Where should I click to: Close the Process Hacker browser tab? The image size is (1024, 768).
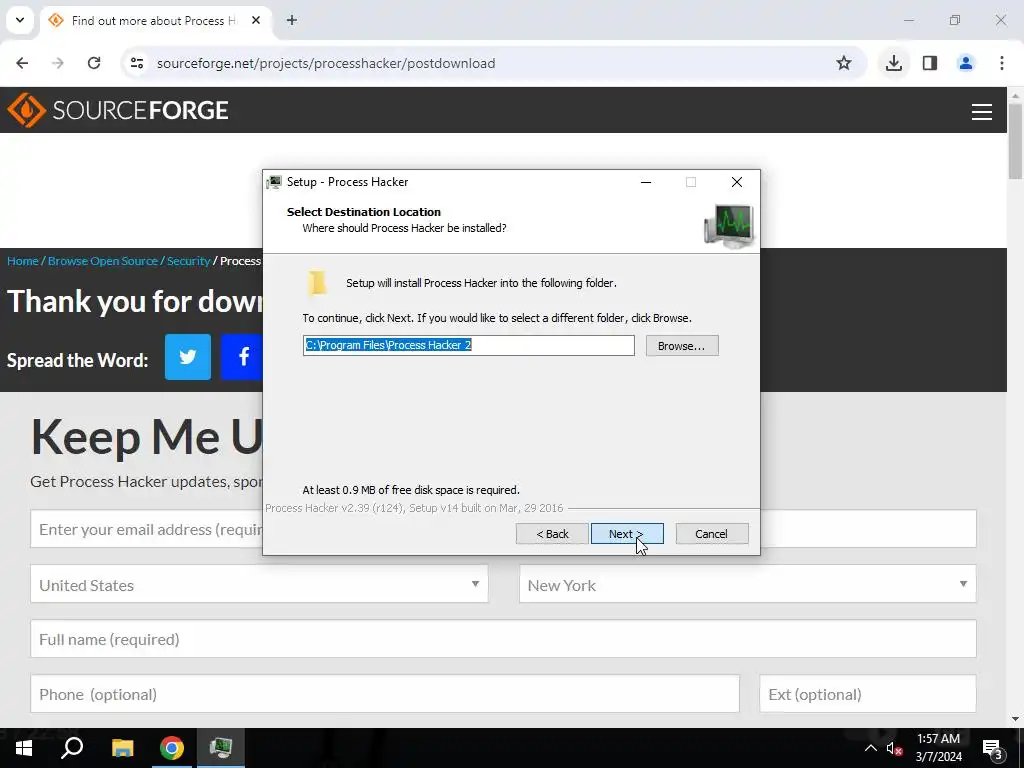(x=256, y=20)
